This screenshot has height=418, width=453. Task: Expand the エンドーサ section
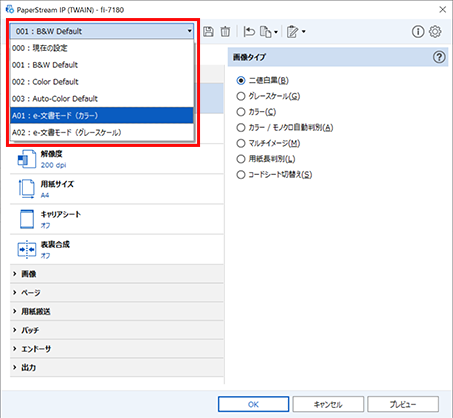117,349
